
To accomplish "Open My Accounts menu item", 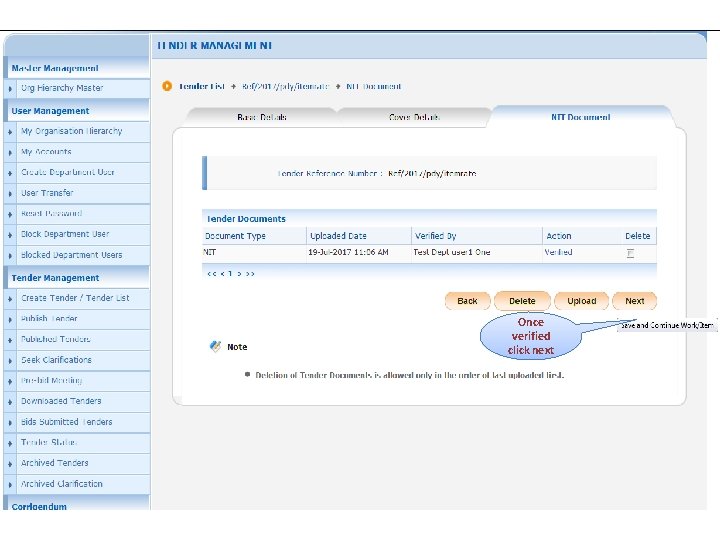I will (46, 152).
